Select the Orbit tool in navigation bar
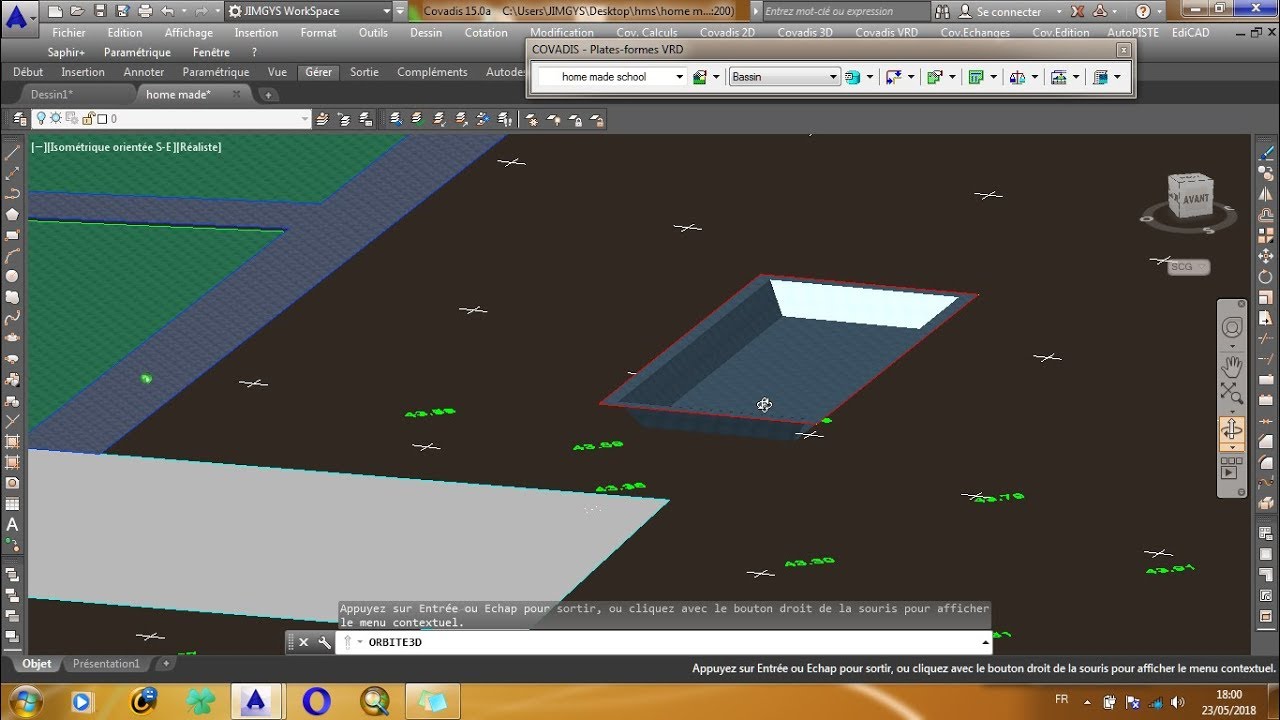Image resolution: width=1280 pixels, height=720 pixels. [1232, 429]
